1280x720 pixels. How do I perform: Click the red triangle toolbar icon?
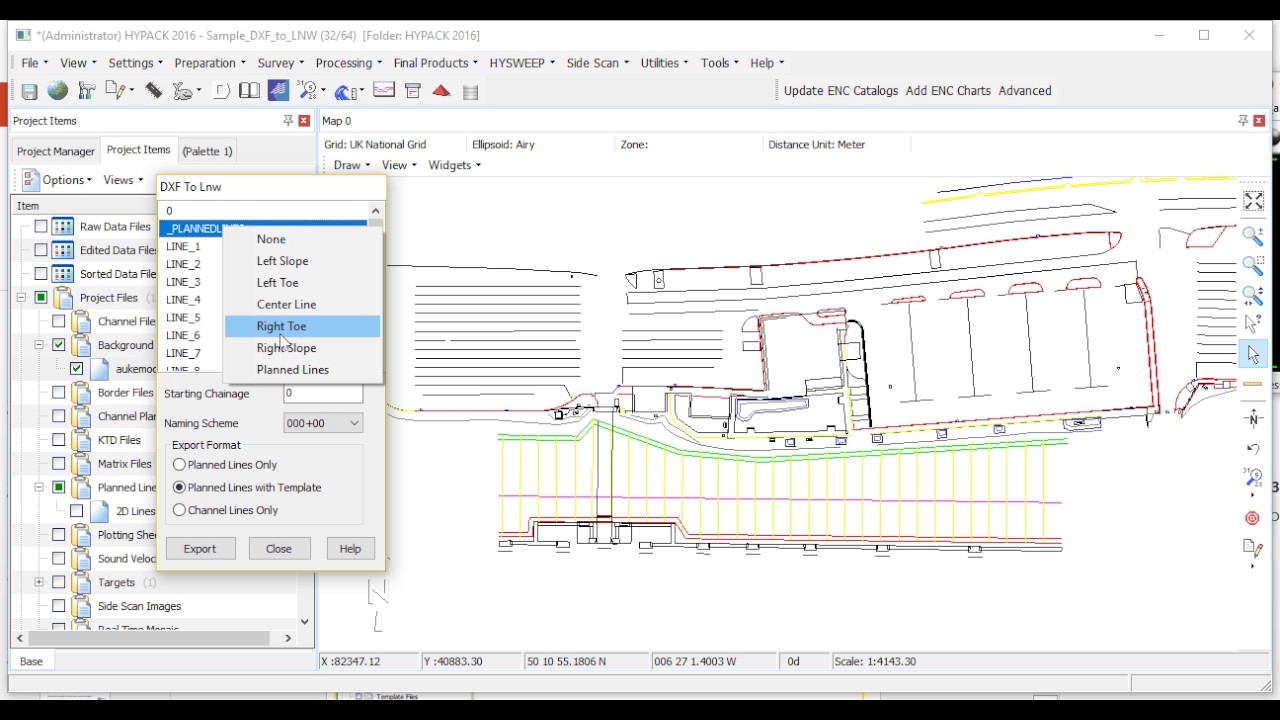441,91
